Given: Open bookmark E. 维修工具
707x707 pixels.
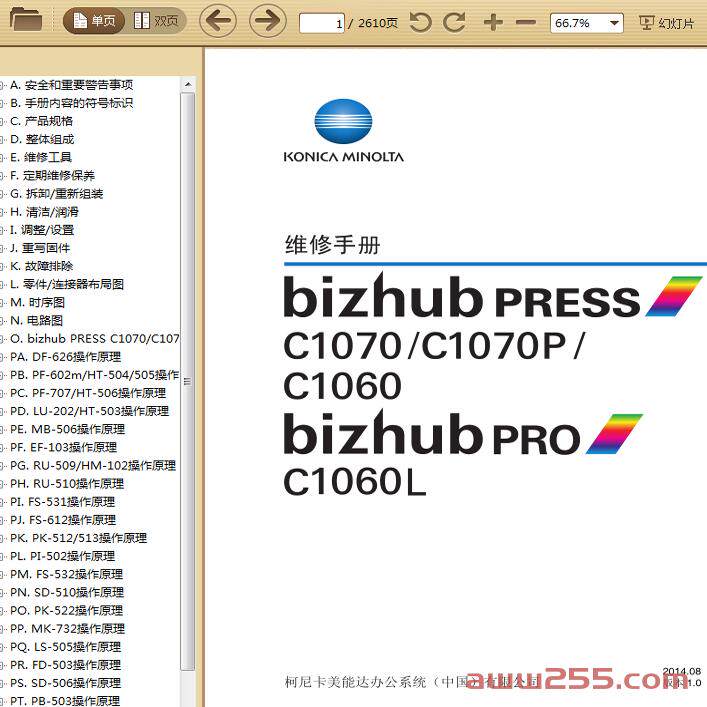Looking at the screenshot, I should click(41, 157).
